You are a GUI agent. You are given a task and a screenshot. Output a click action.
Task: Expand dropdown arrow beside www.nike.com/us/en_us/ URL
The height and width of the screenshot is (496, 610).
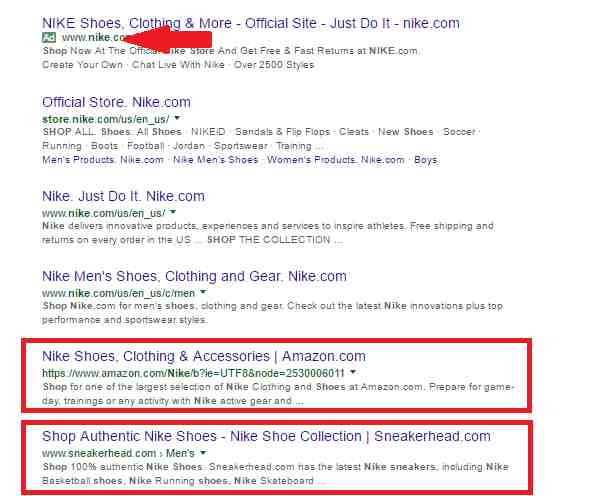click(x=173, y=212)
